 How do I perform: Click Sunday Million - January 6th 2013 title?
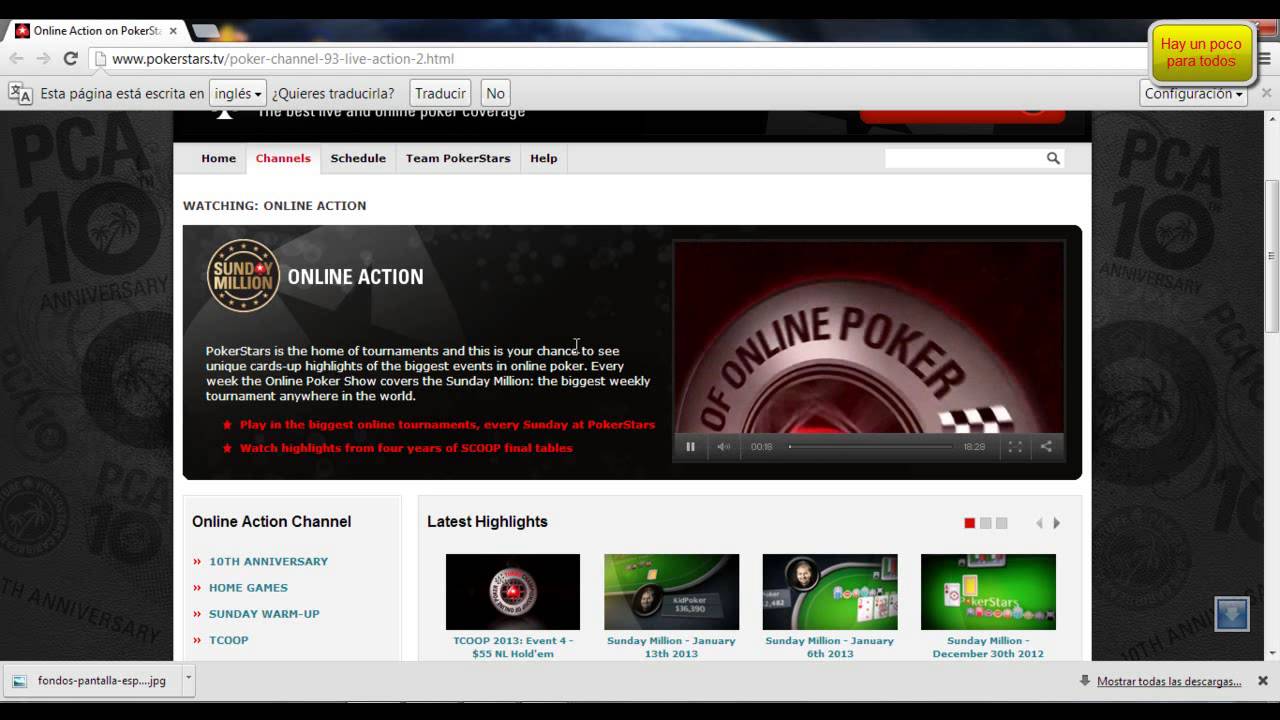click(x=830, y=647)
